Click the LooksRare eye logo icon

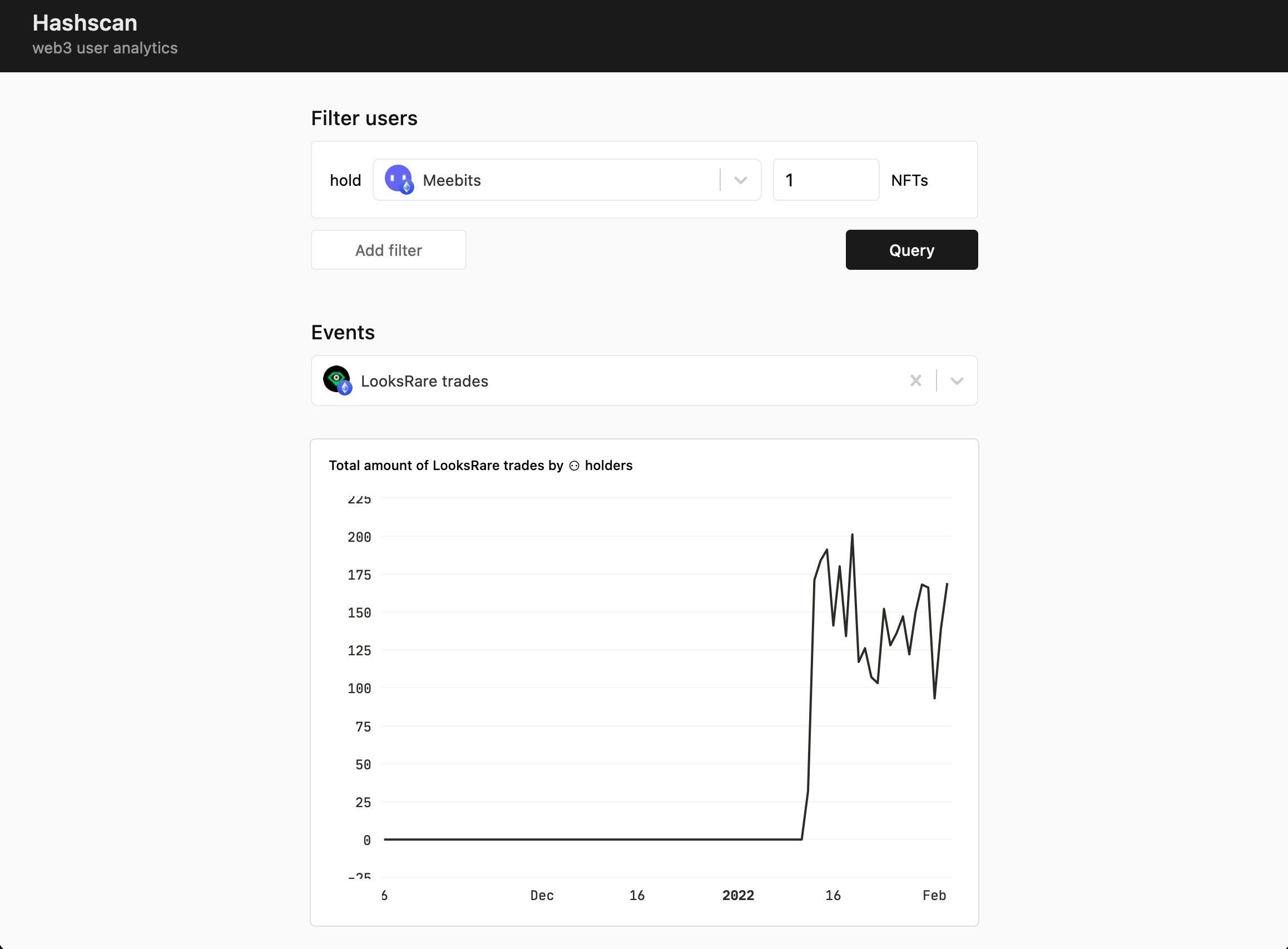pos(338,380)
